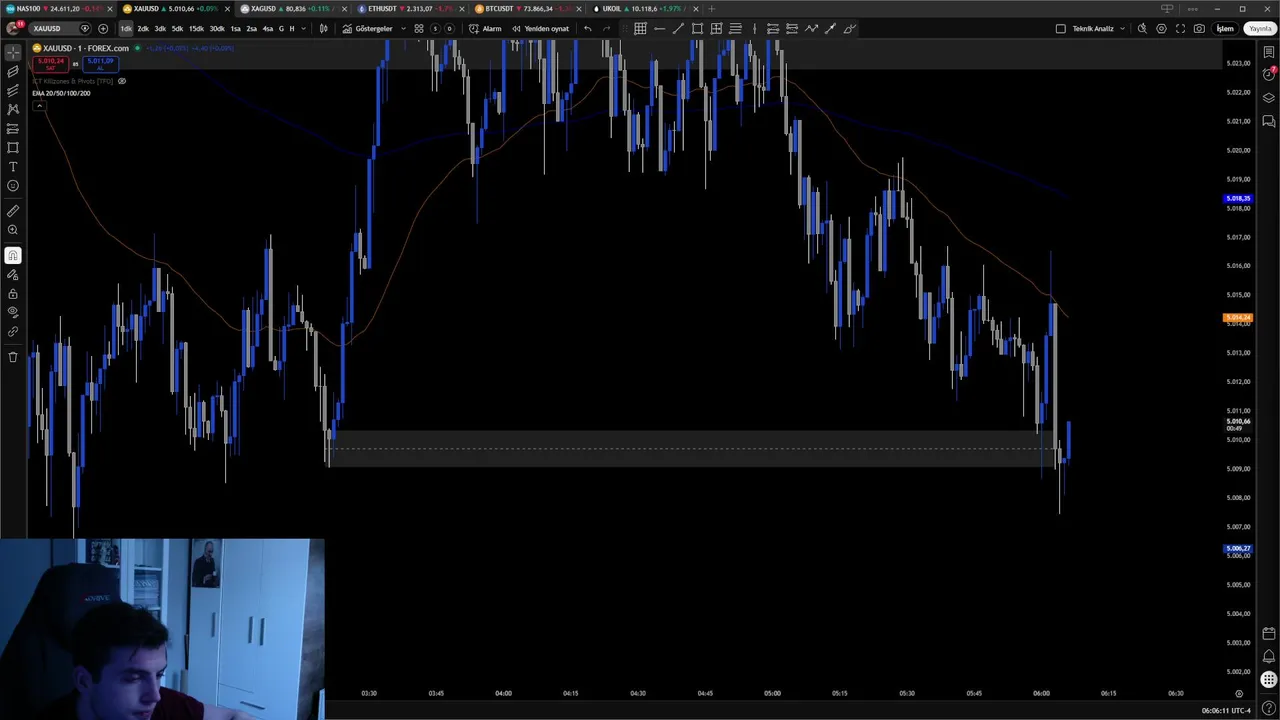Viewport: 1280px width, 720px height.
Task: Add symbol with compare plus icon
Action: tap(103, 28)
